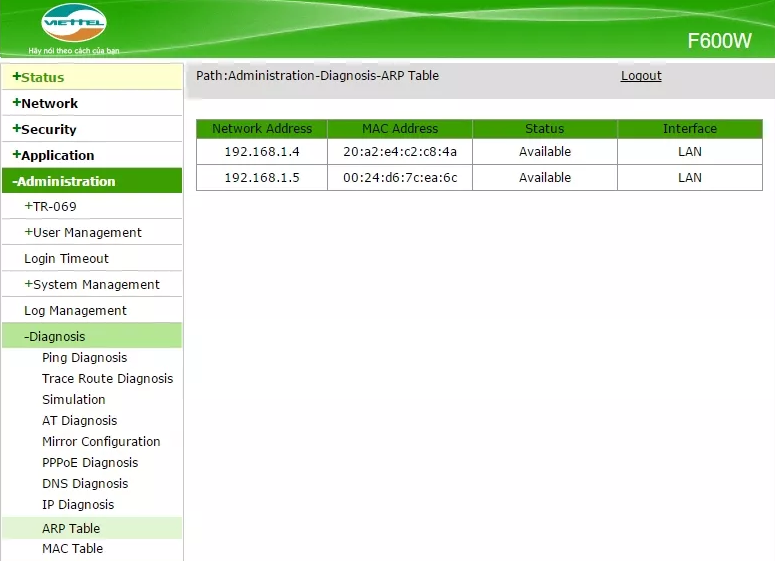Open the MAC Table page

pyautogui.click(x=73, y=549)
